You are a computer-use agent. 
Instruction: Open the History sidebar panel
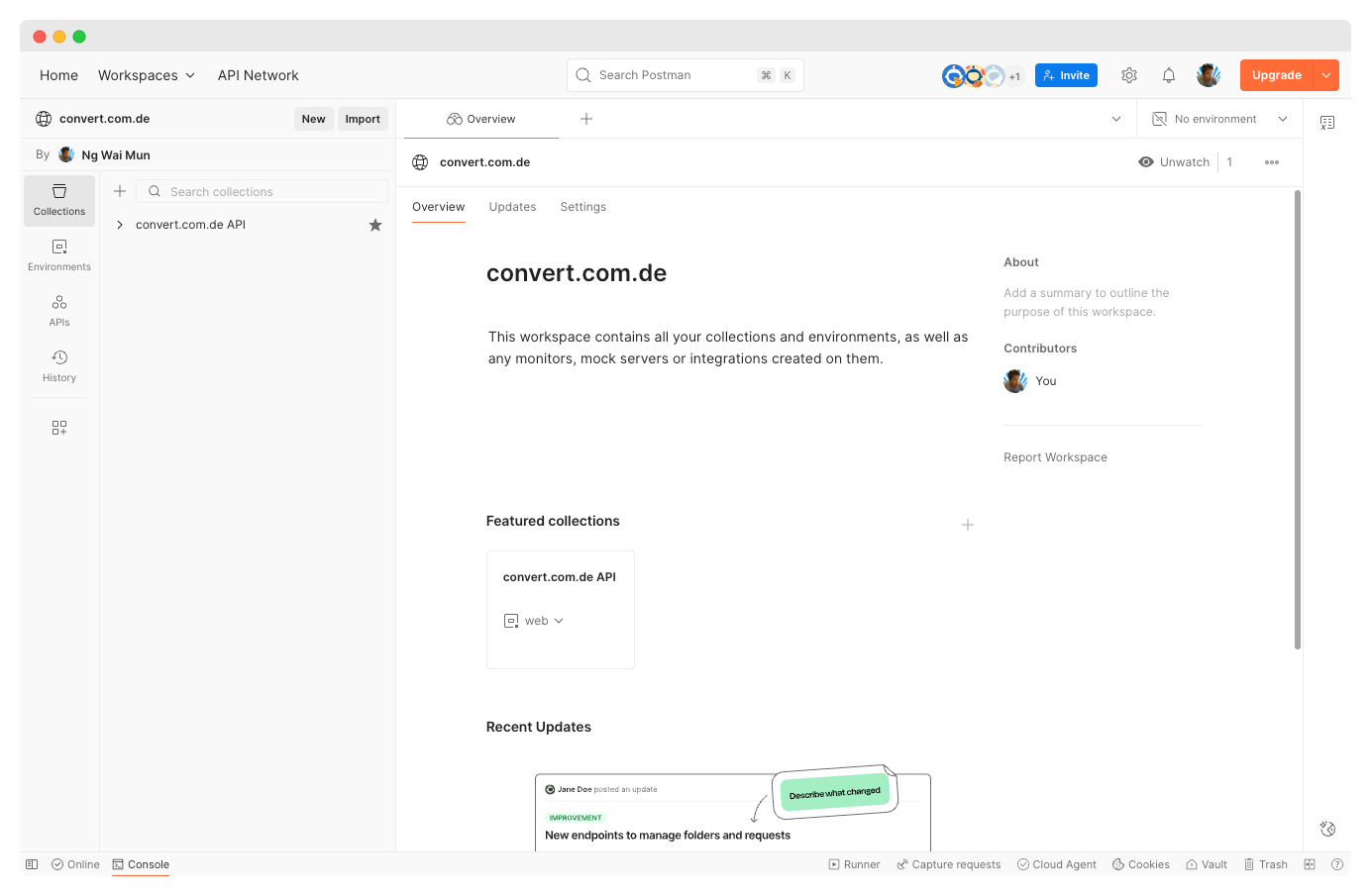[x=59, y=365]
